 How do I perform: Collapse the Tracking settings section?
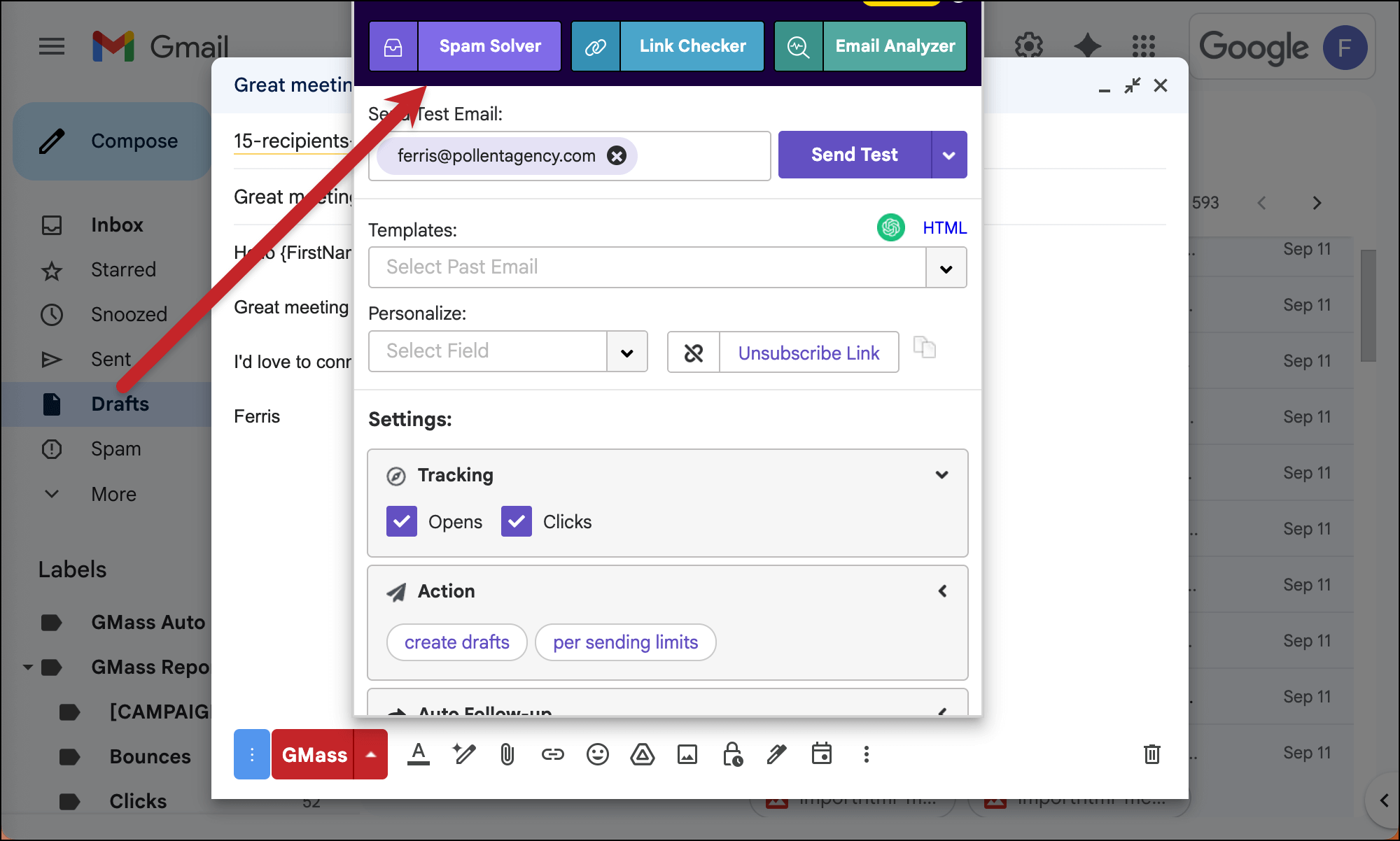(x=941, y=475)
